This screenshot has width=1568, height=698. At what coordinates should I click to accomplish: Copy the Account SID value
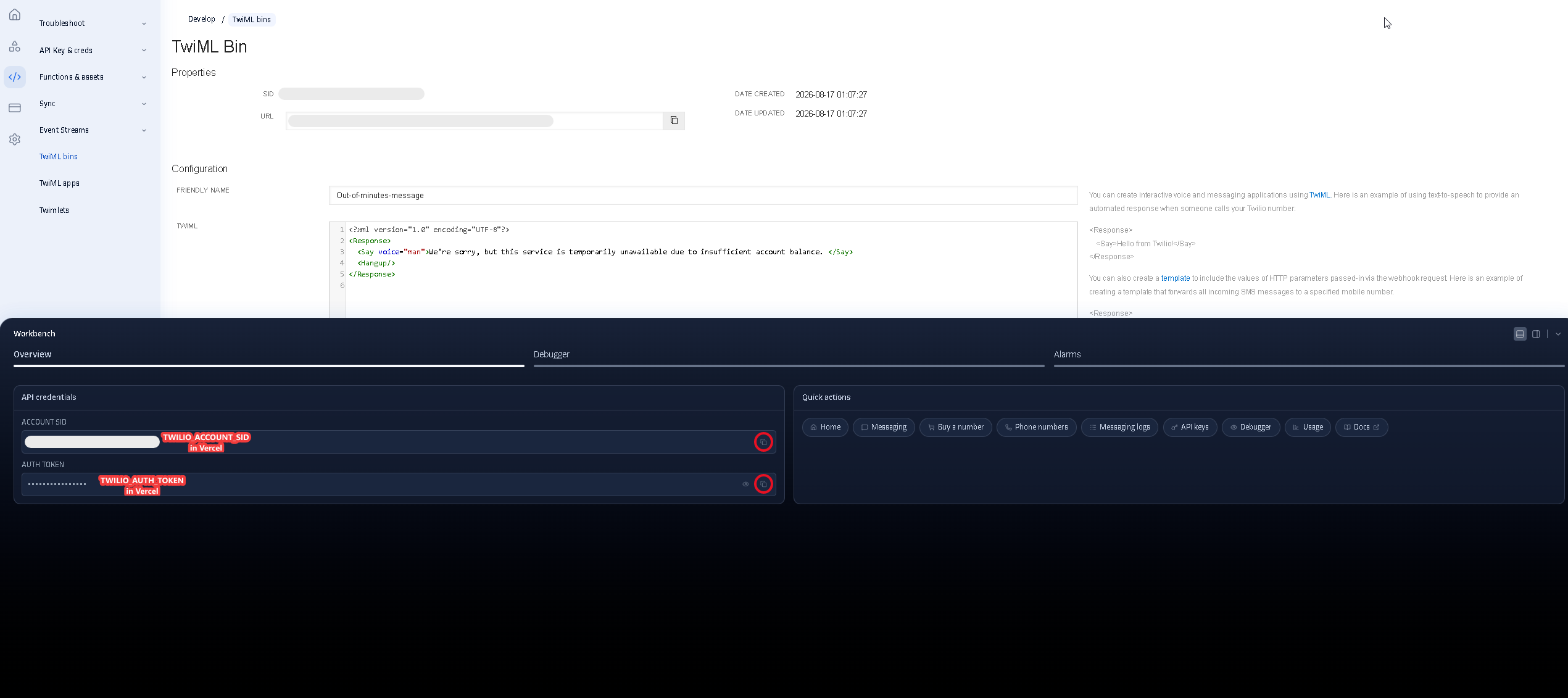[x=763, y=442]
